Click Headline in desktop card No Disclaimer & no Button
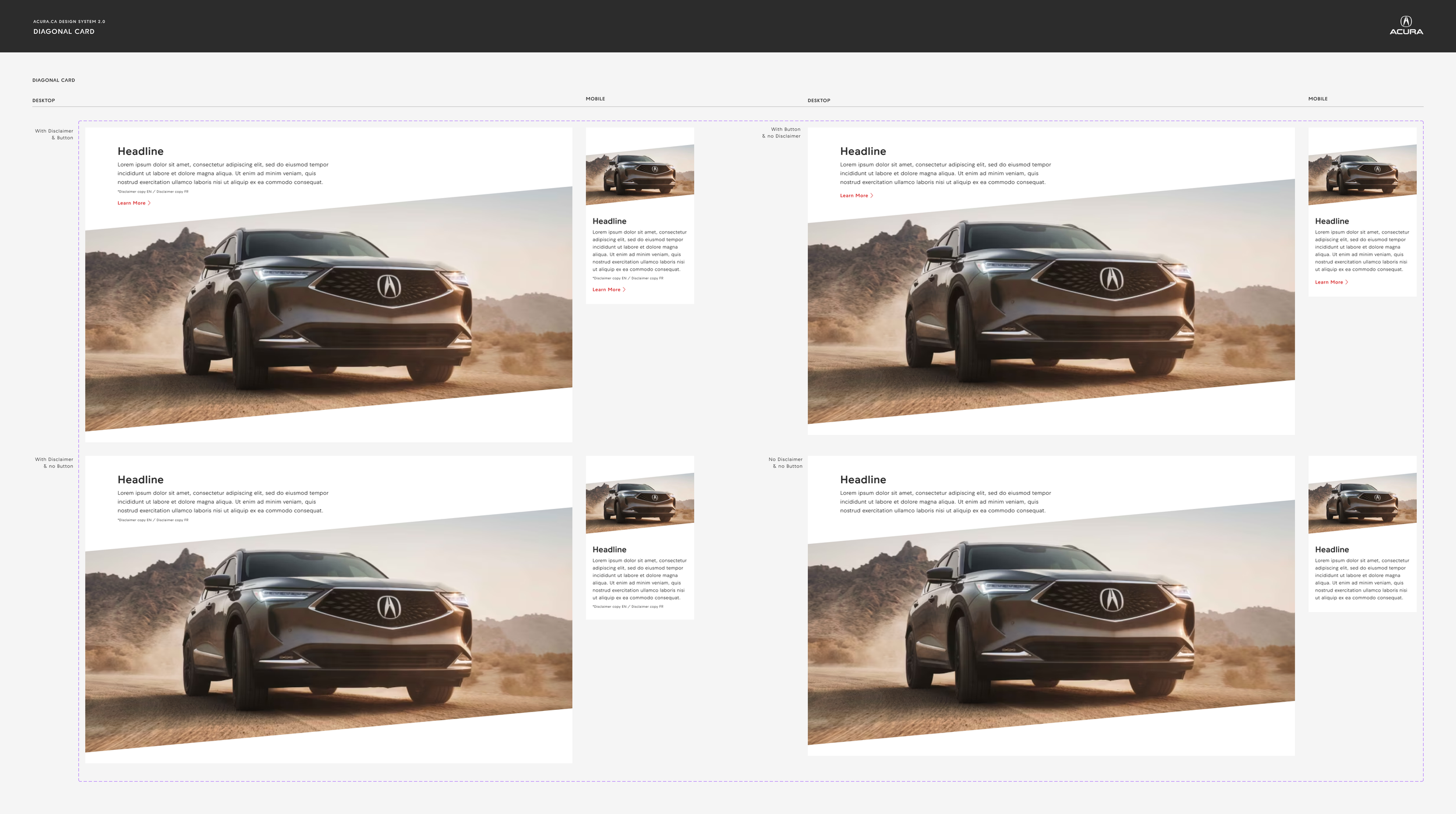The image size is (1456, 814). pyautogui.click(x=863, y=480)
